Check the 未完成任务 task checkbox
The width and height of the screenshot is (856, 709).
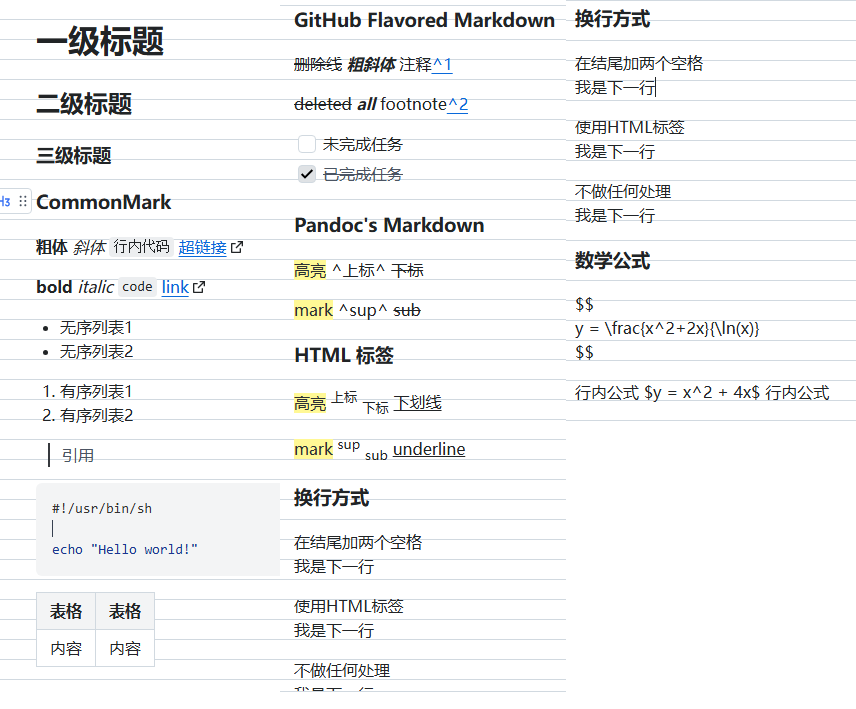pyautogui.click(x=307, y=144)
